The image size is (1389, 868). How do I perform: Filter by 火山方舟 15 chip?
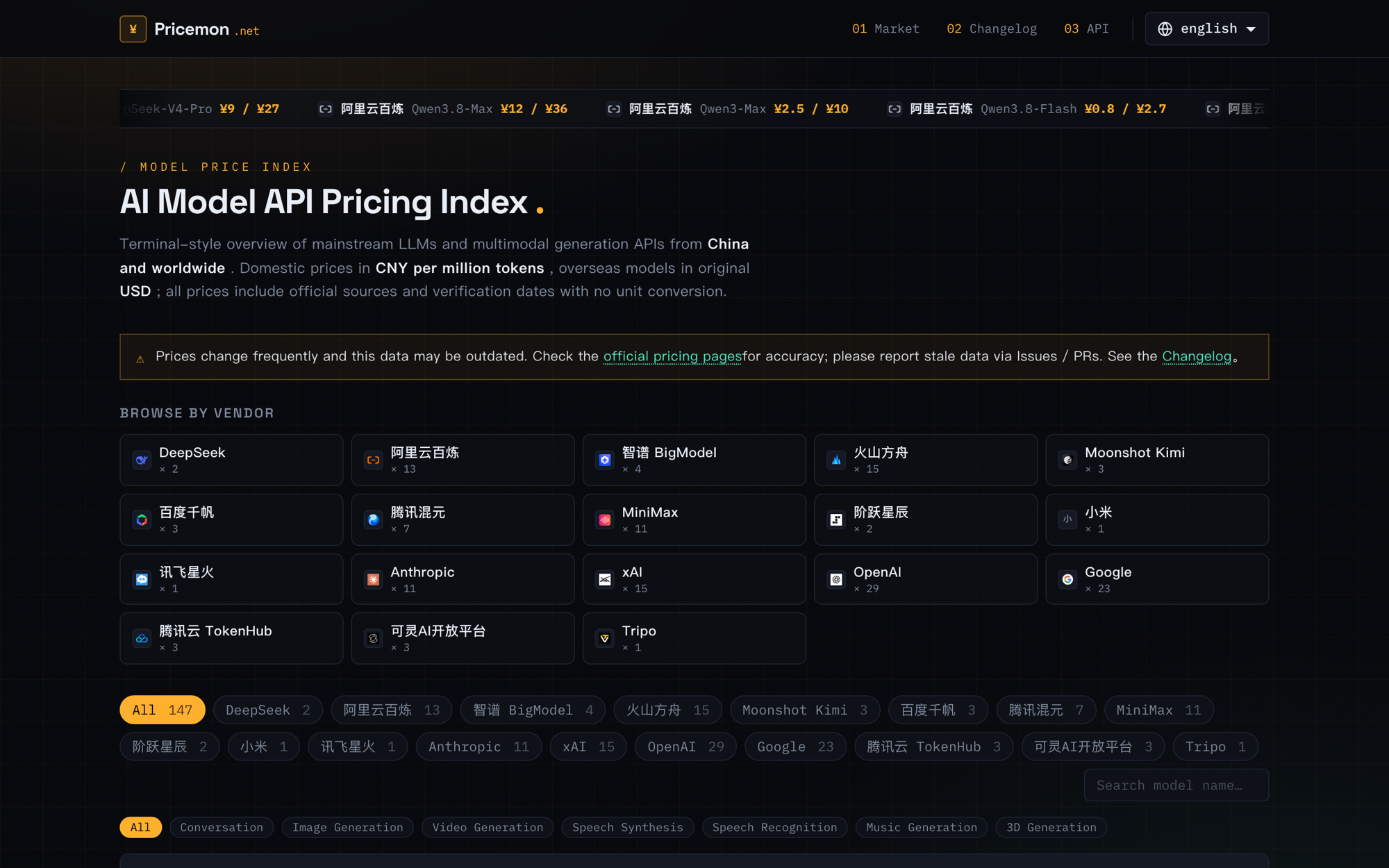point(668,710)
